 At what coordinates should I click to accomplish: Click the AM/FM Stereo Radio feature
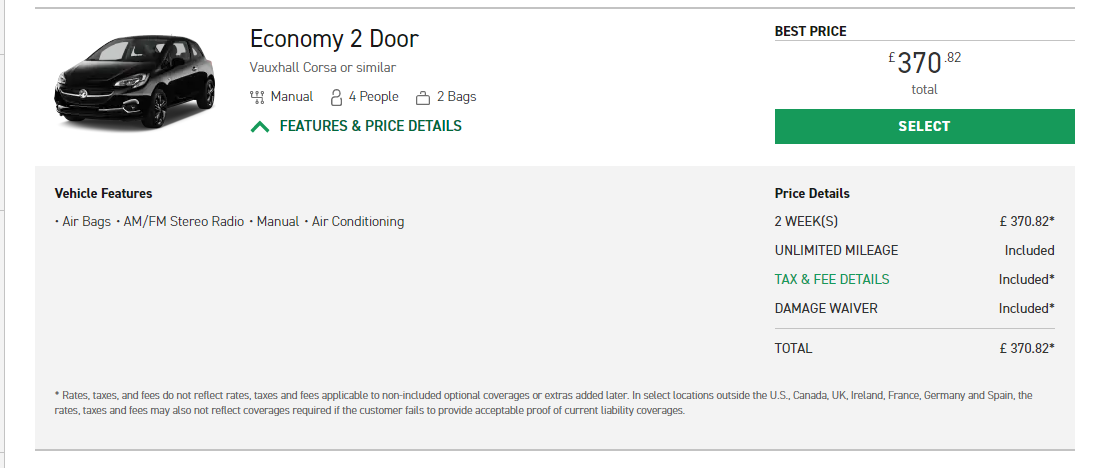[183, 222]
